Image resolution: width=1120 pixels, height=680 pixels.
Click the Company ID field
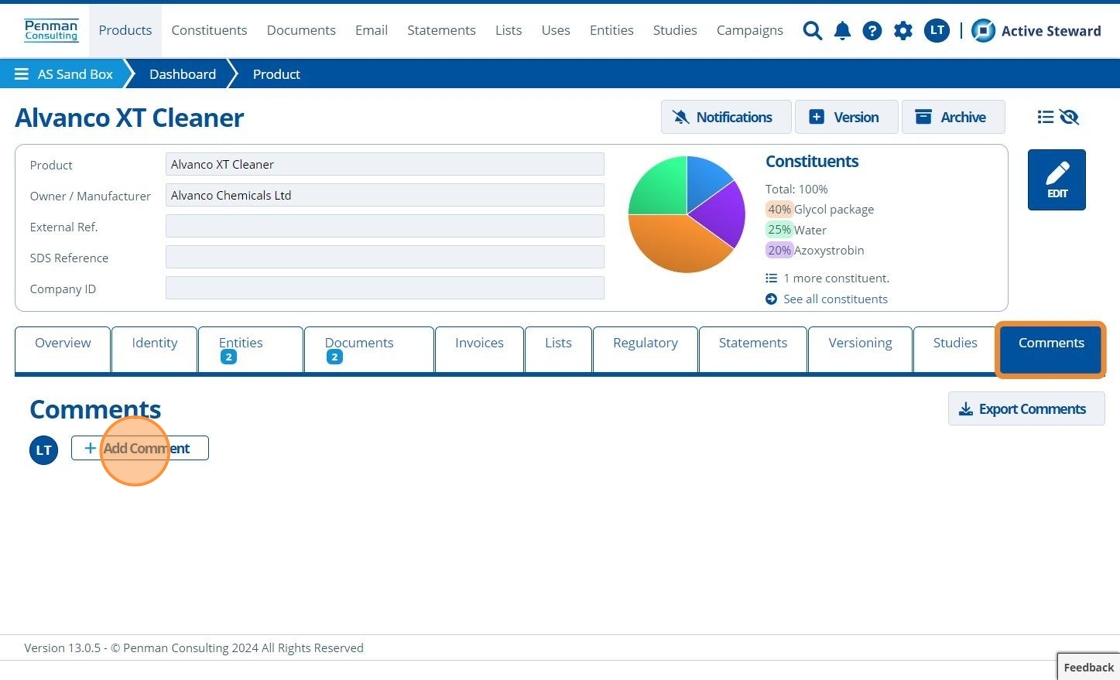coord(385,289)
